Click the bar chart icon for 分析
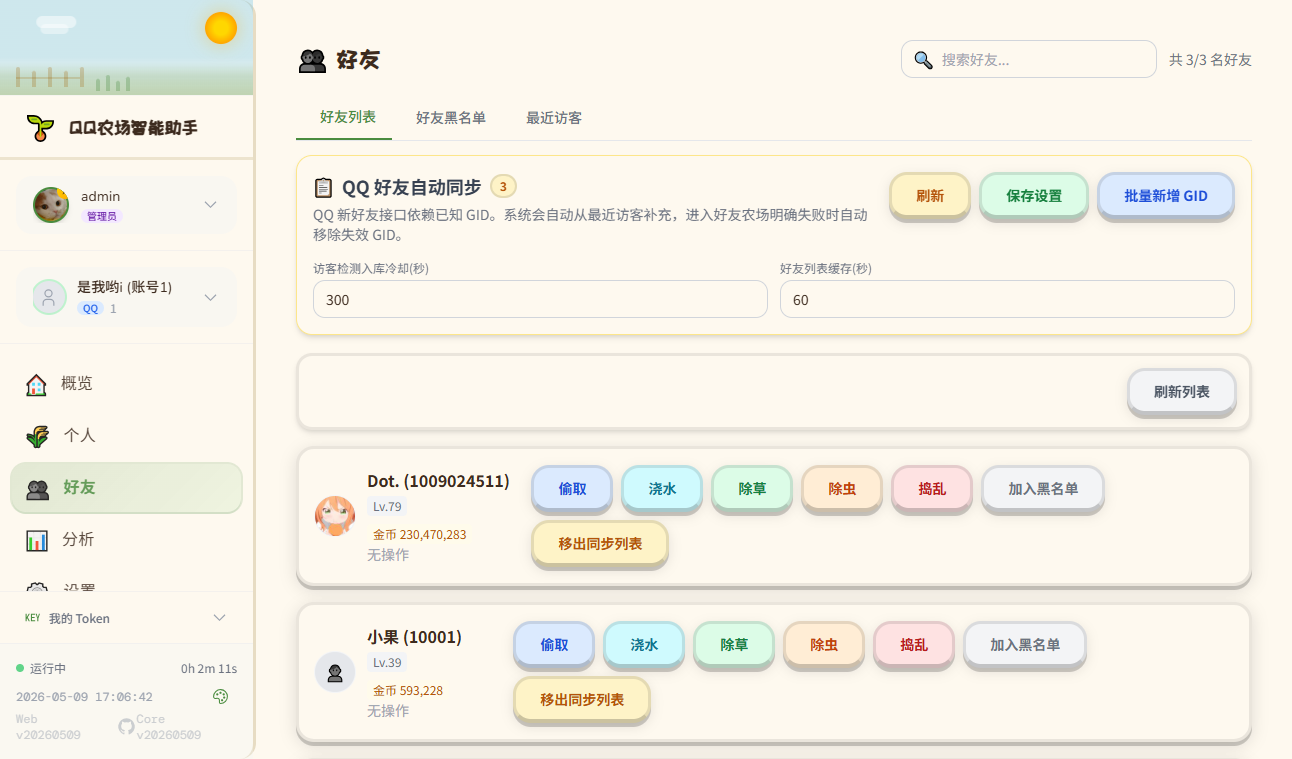Image resolution: width=1292 pixels, height=759 pixels. (x=37, y=540)
